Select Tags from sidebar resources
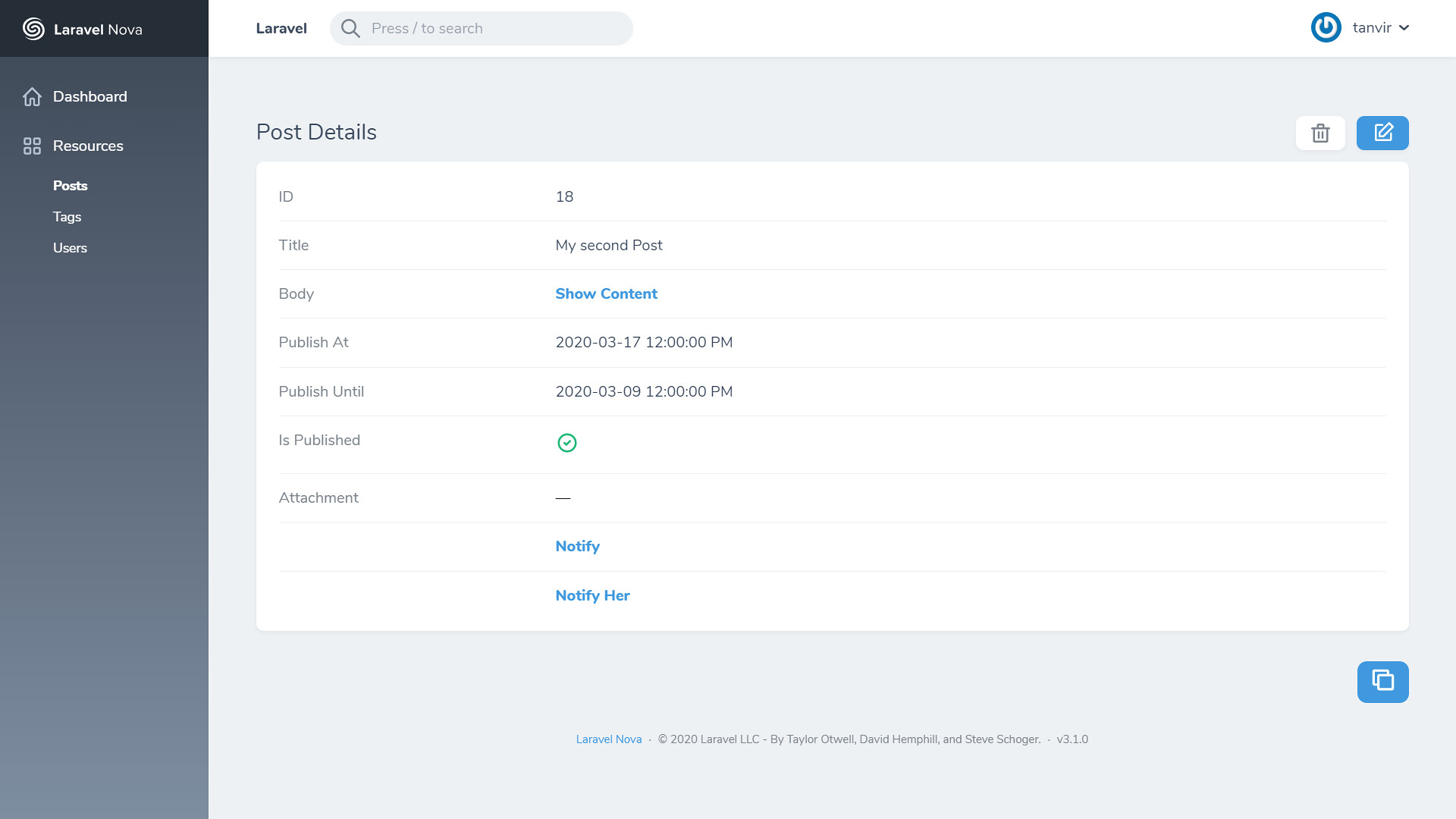This screenshot has width=1456, height=819. coord(68,217)
